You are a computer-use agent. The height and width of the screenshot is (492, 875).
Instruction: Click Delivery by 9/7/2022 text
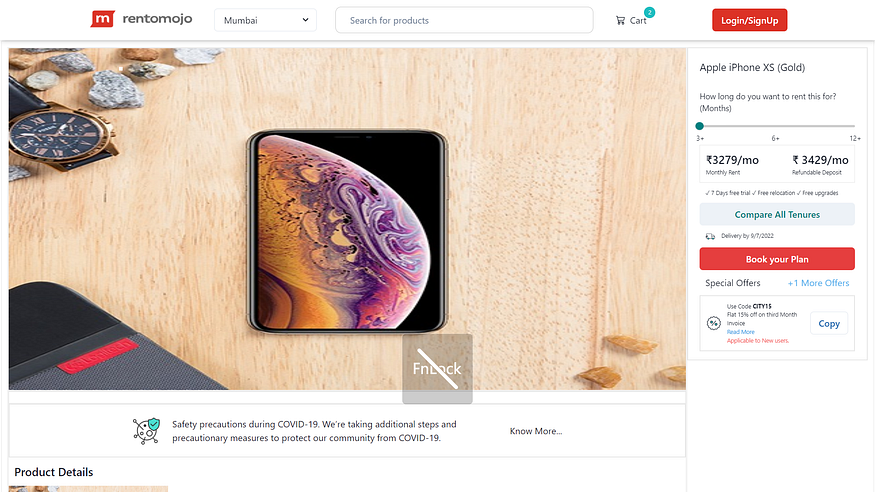747,236
